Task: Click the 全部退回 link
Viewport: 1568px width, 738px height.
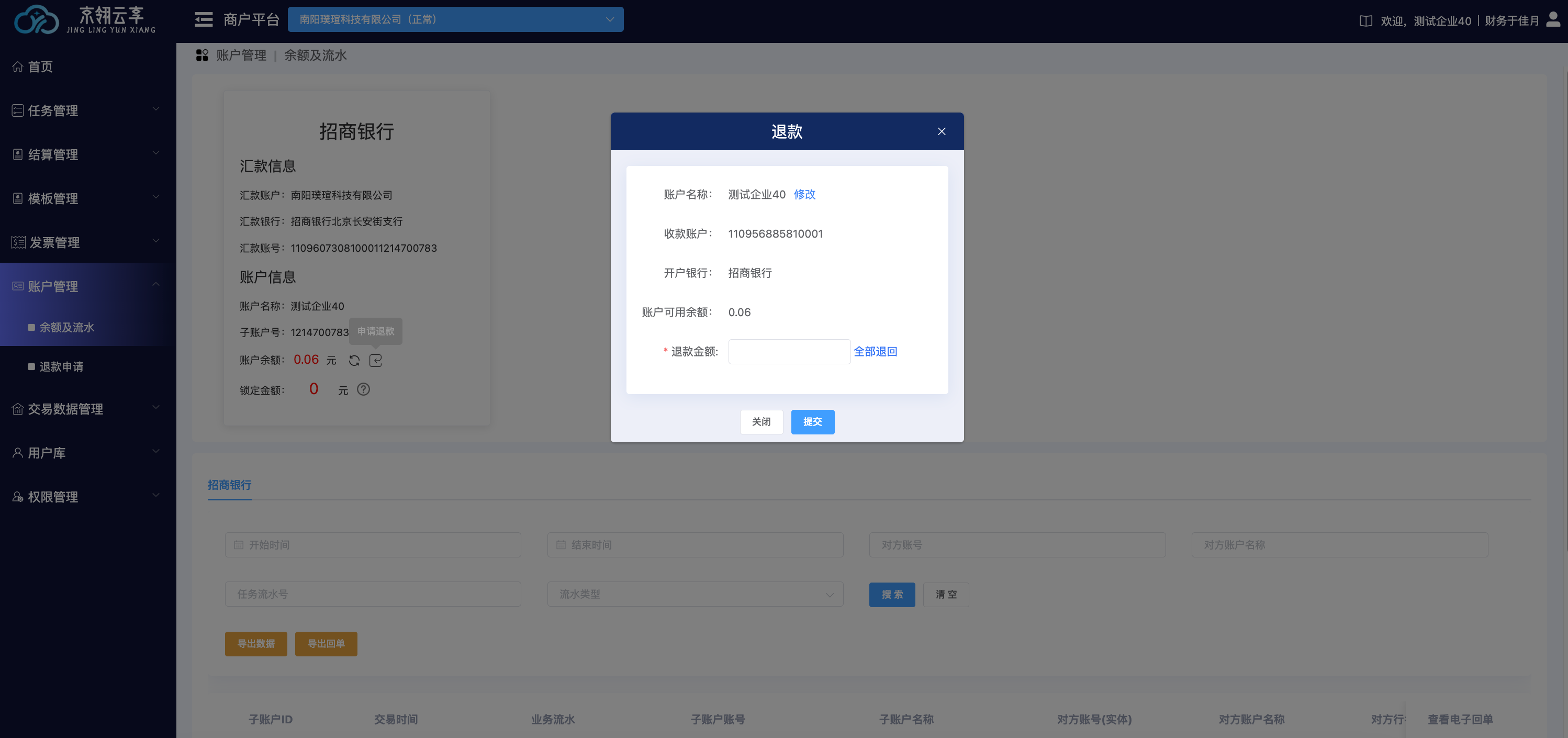Action: coord(875,351)
